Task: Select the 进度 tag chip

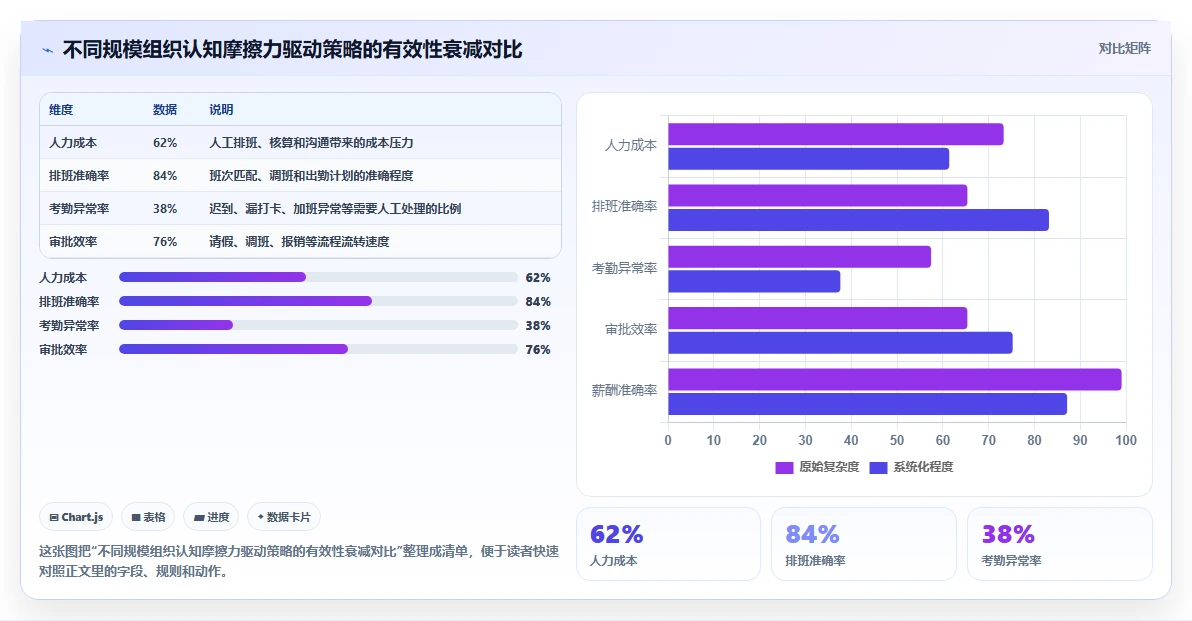Action: (x=211, y=517)
